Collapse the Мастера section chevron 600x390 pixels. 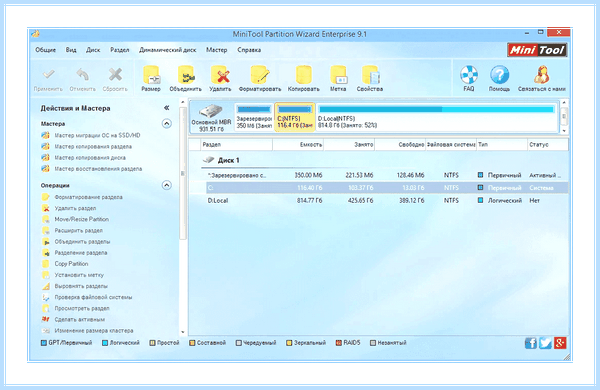click(166, 124)
